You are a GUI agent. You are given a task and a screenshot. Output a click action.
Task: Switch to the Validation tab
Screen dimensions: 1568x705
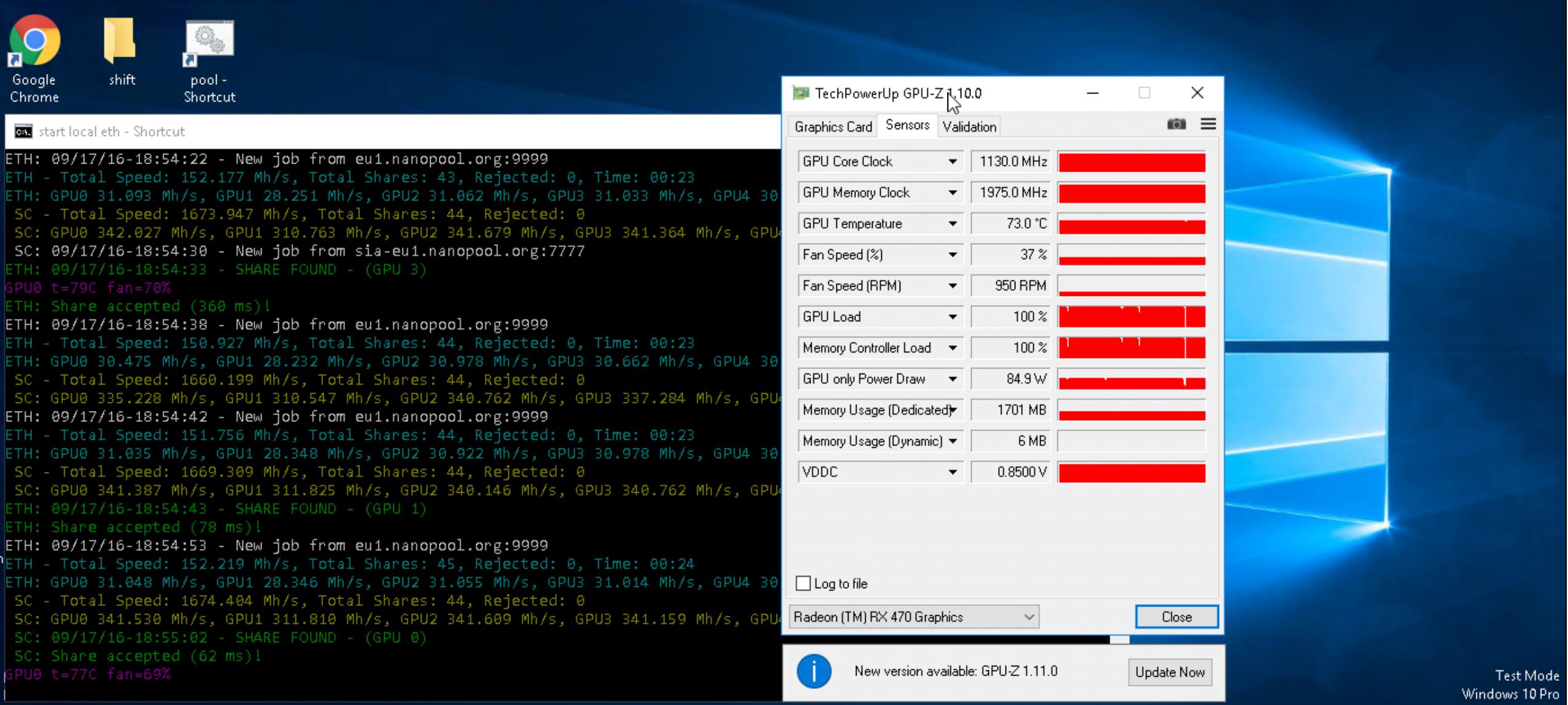point(969,127)
